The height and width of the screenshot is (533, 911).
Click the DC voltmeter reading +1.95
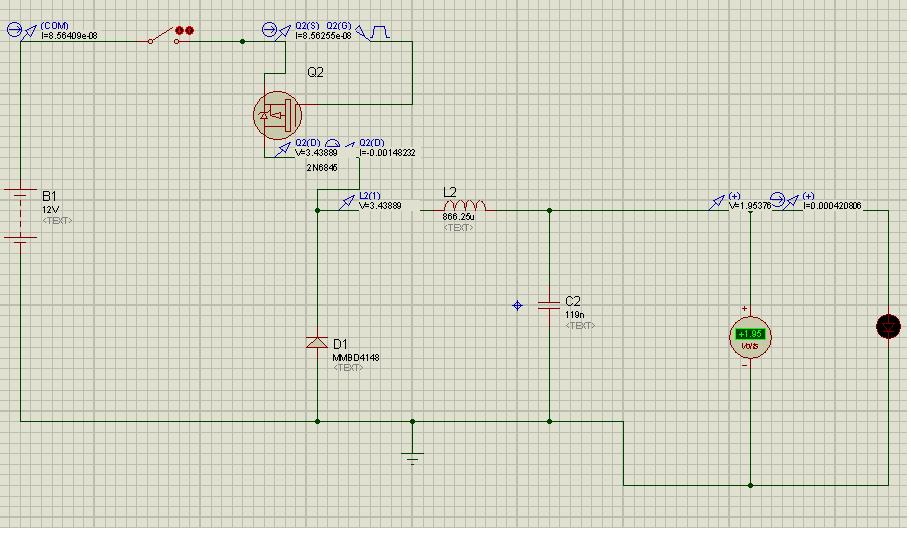750,337
